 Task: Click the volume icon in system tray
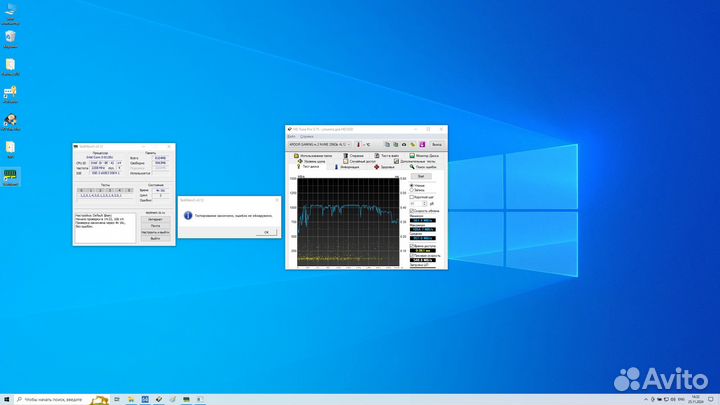coord(673,399)
